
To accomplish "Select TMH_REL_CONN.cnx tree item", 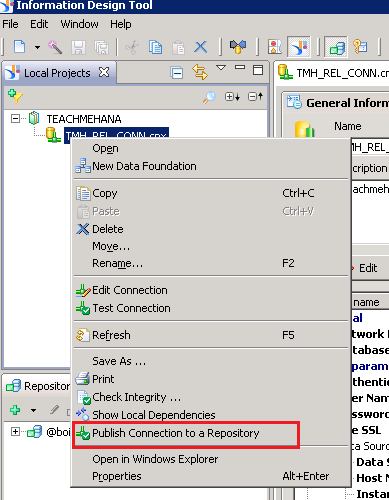I will [116, 134].
